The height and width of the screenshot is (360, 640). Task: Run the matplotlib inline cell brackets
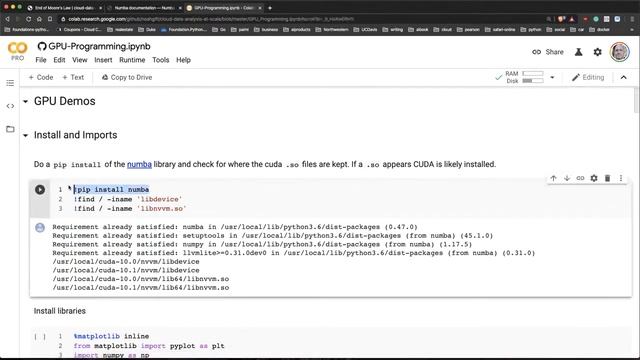tap(40, 336)
